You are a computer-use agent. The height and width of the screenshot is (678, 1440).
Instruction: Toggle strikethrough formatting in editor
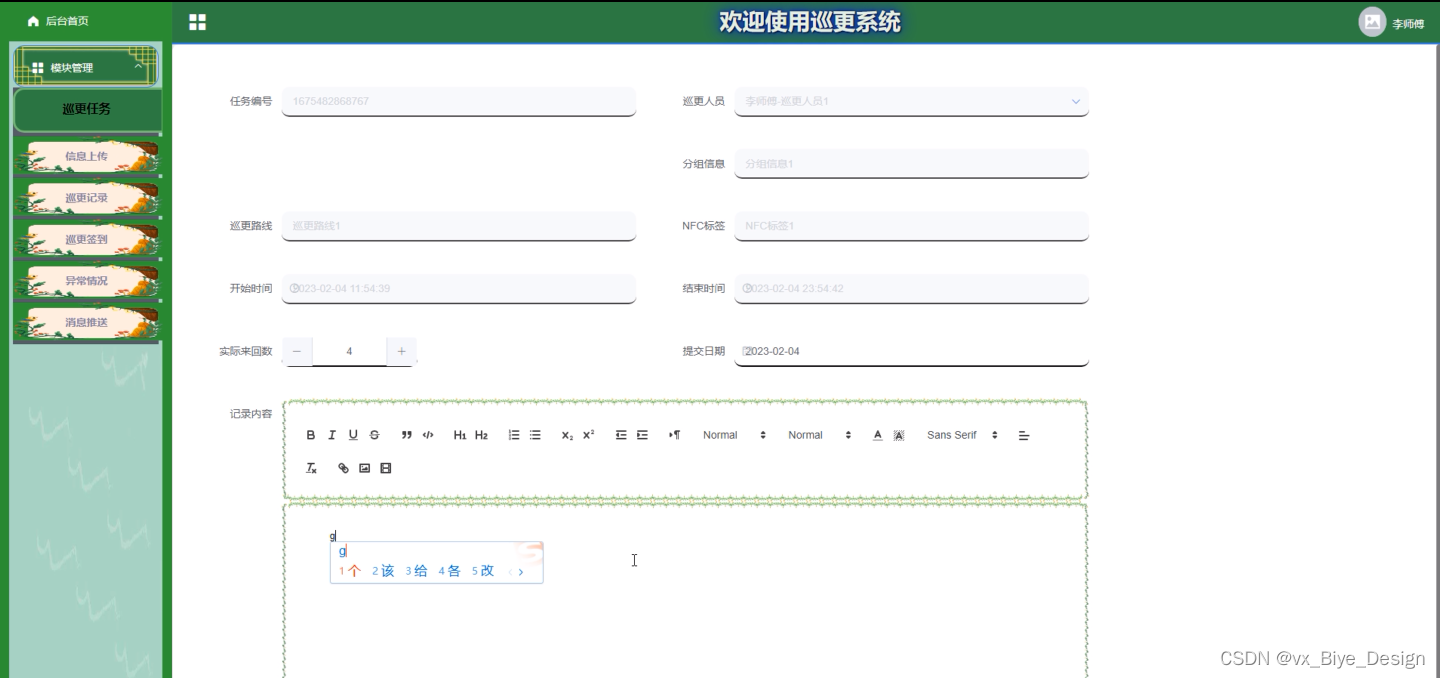(x=375, y=435)
